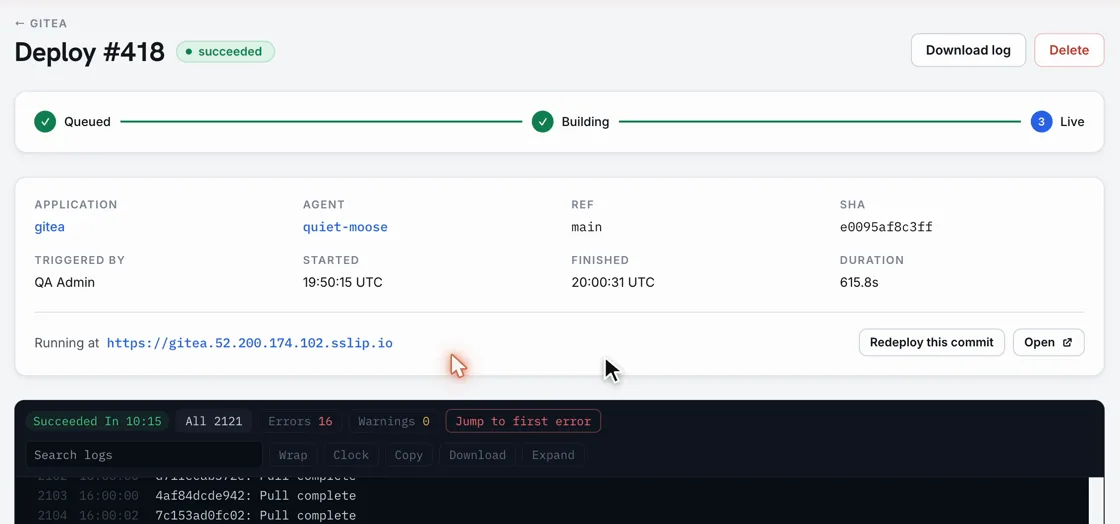Toggle the Clock log option
Screen dimensions: 1120x524
(351, 455)
